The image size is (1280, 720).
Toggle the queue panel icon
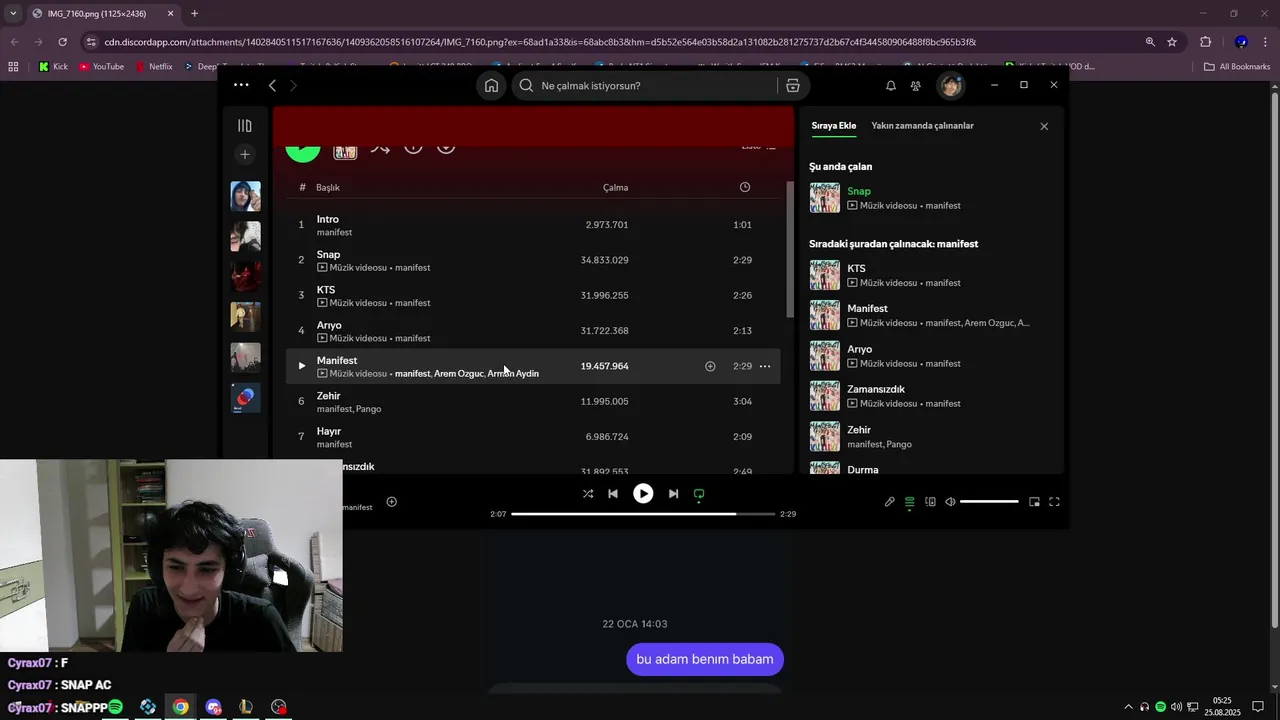pyautogui.click(x=910, y=502)
